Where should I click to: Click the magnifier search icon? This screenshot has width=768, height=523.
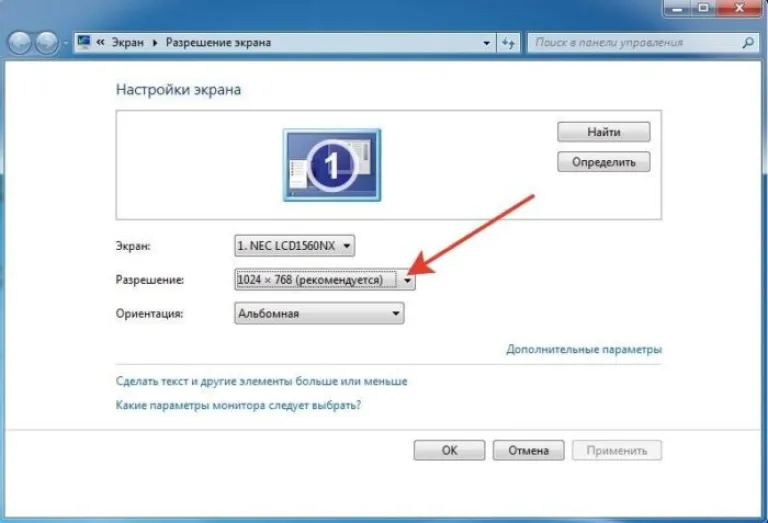tap(748, 43)
